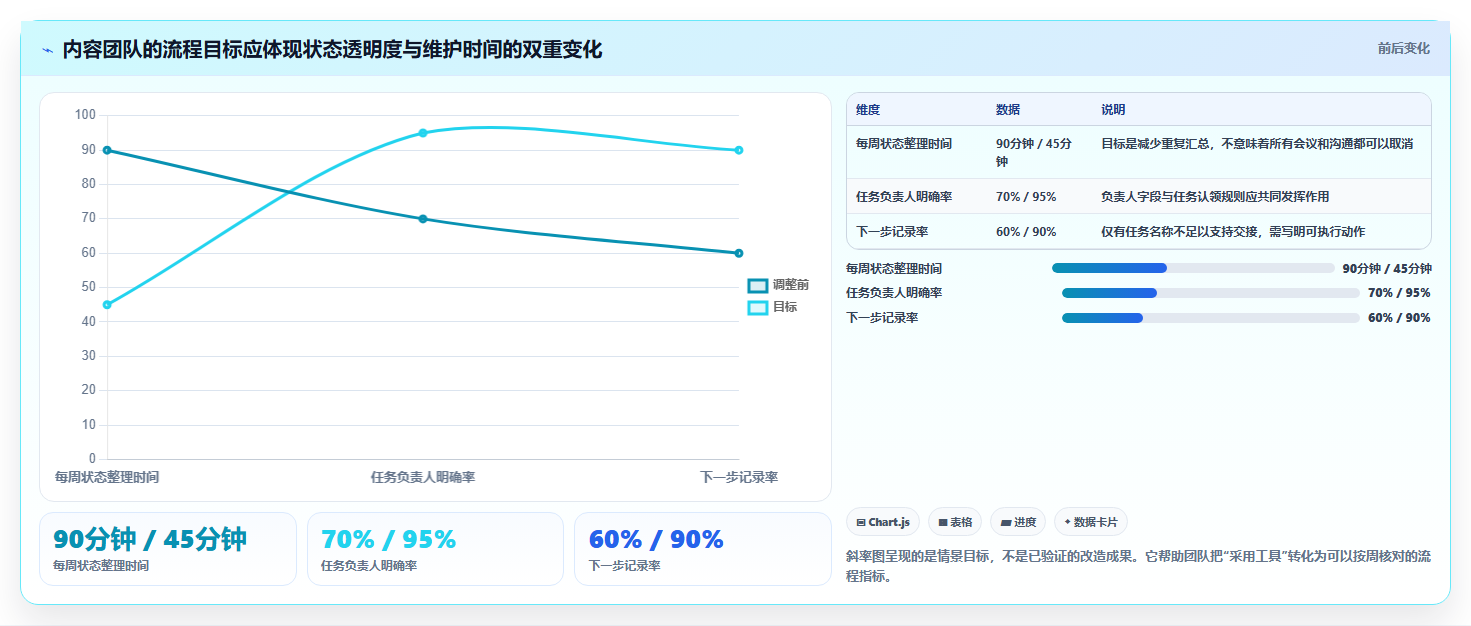Click the 下一步记录率 x-axis label

(x=739, y=478)
